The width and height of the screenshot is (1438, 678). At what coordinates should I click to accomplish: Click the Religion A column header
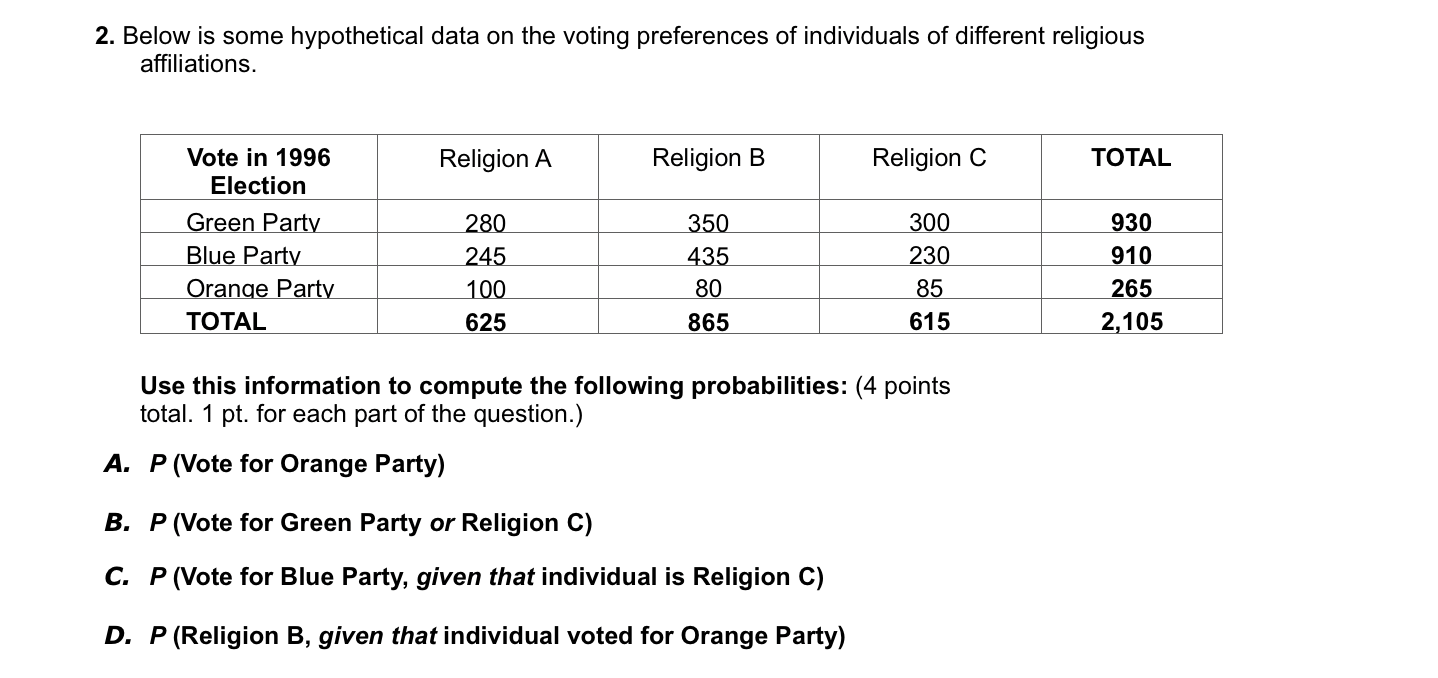495,159
